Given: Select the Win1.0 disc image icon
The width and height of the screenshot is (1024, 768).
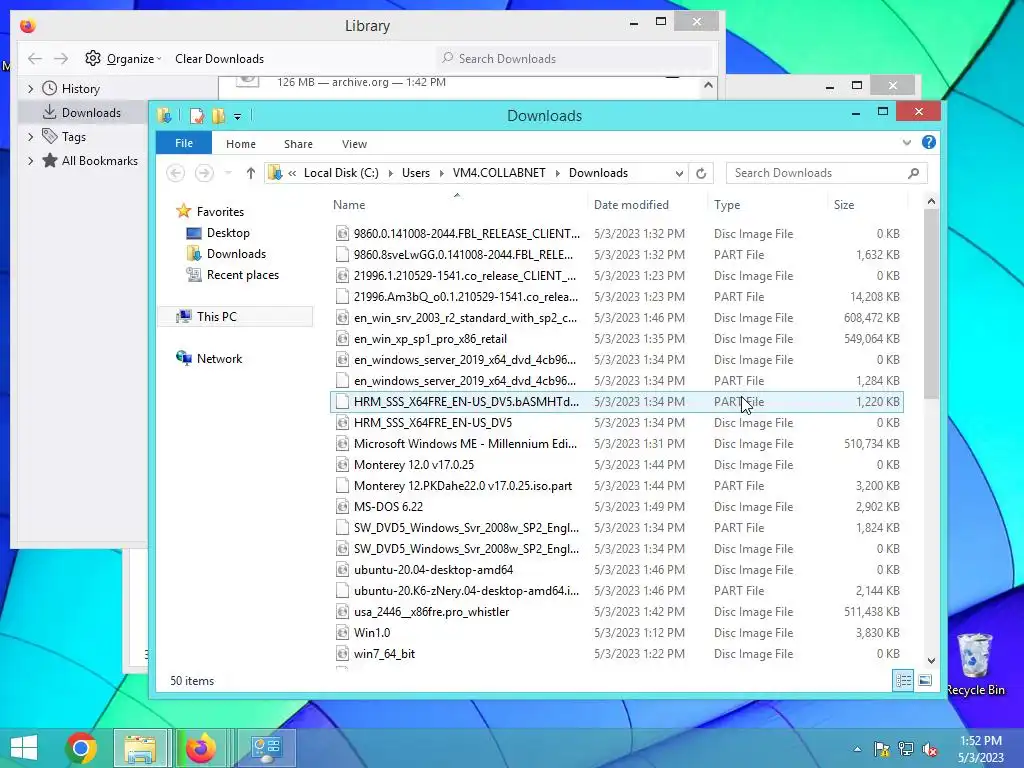Looking at the screenshot, I should [342, 633].
